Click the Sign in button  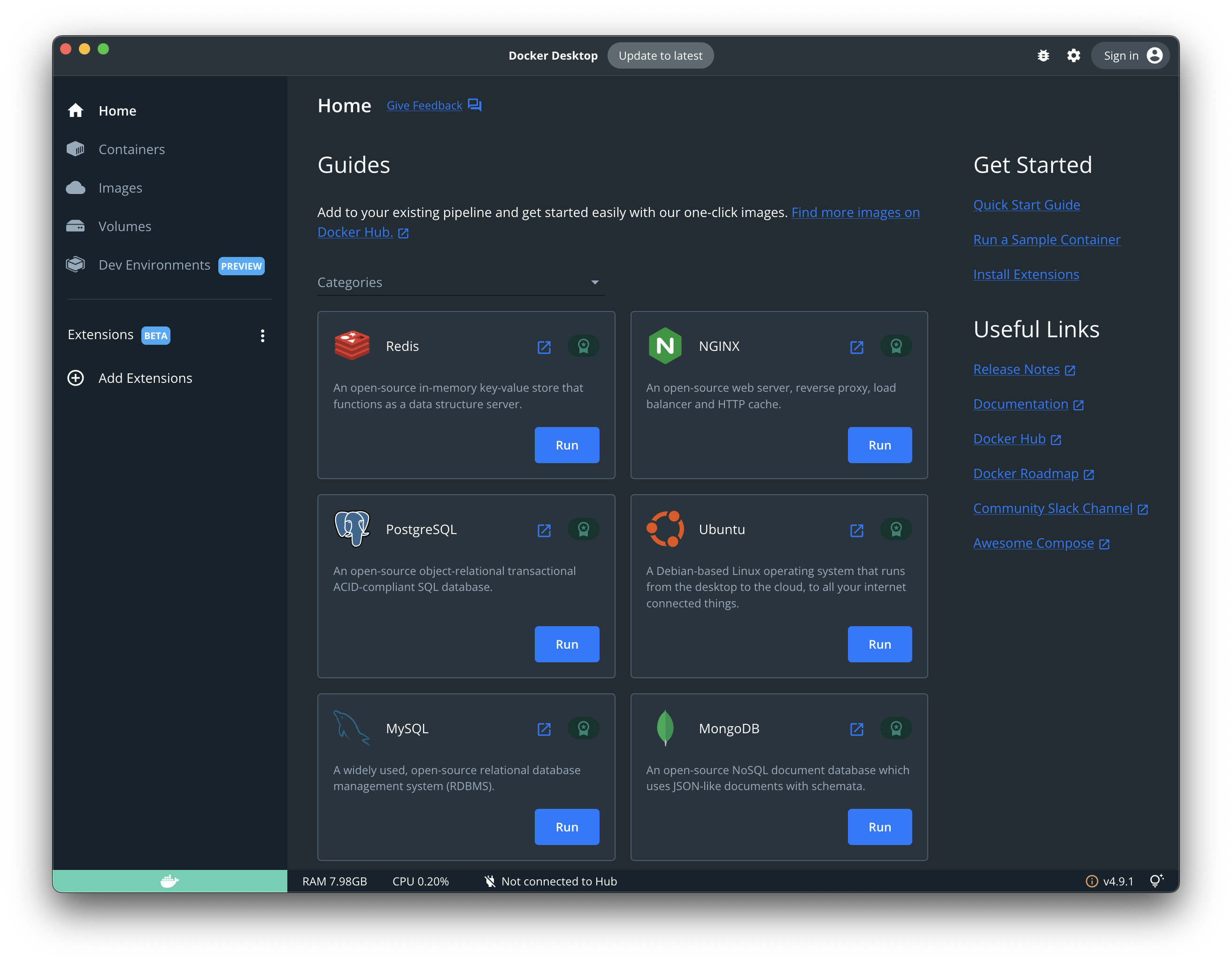tap(1132, 55)
